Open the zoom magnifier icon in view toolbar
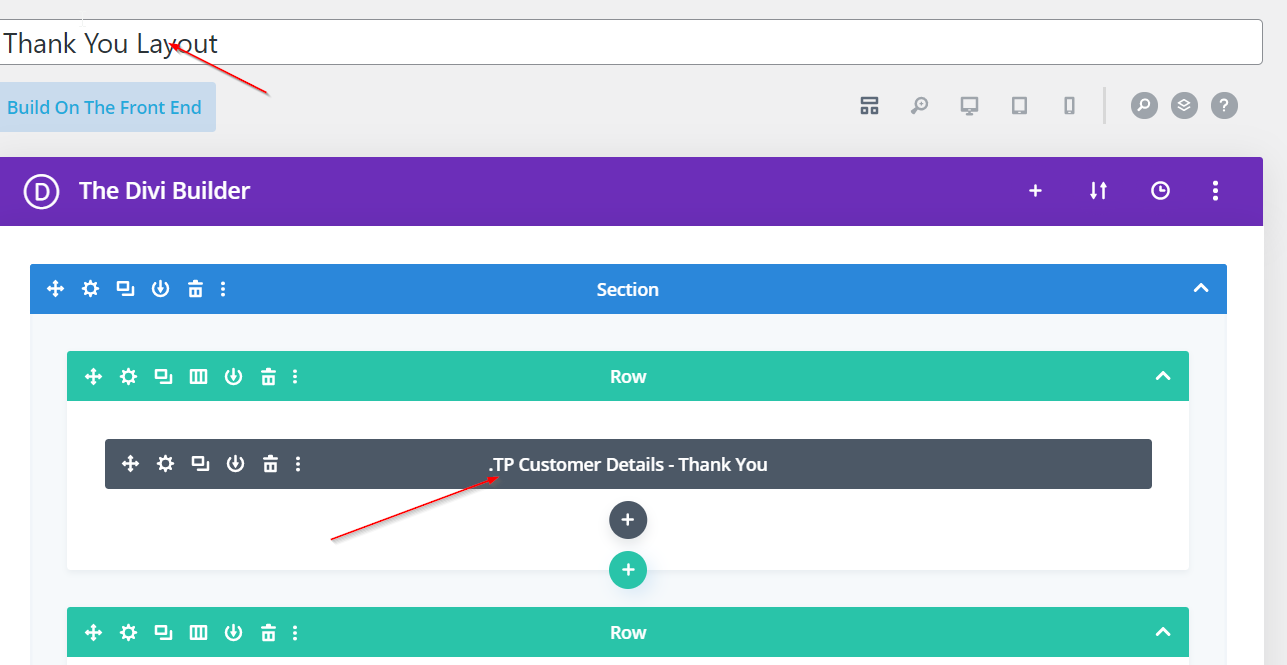This screenshot has height=665, width=1287. pos(919,106)
